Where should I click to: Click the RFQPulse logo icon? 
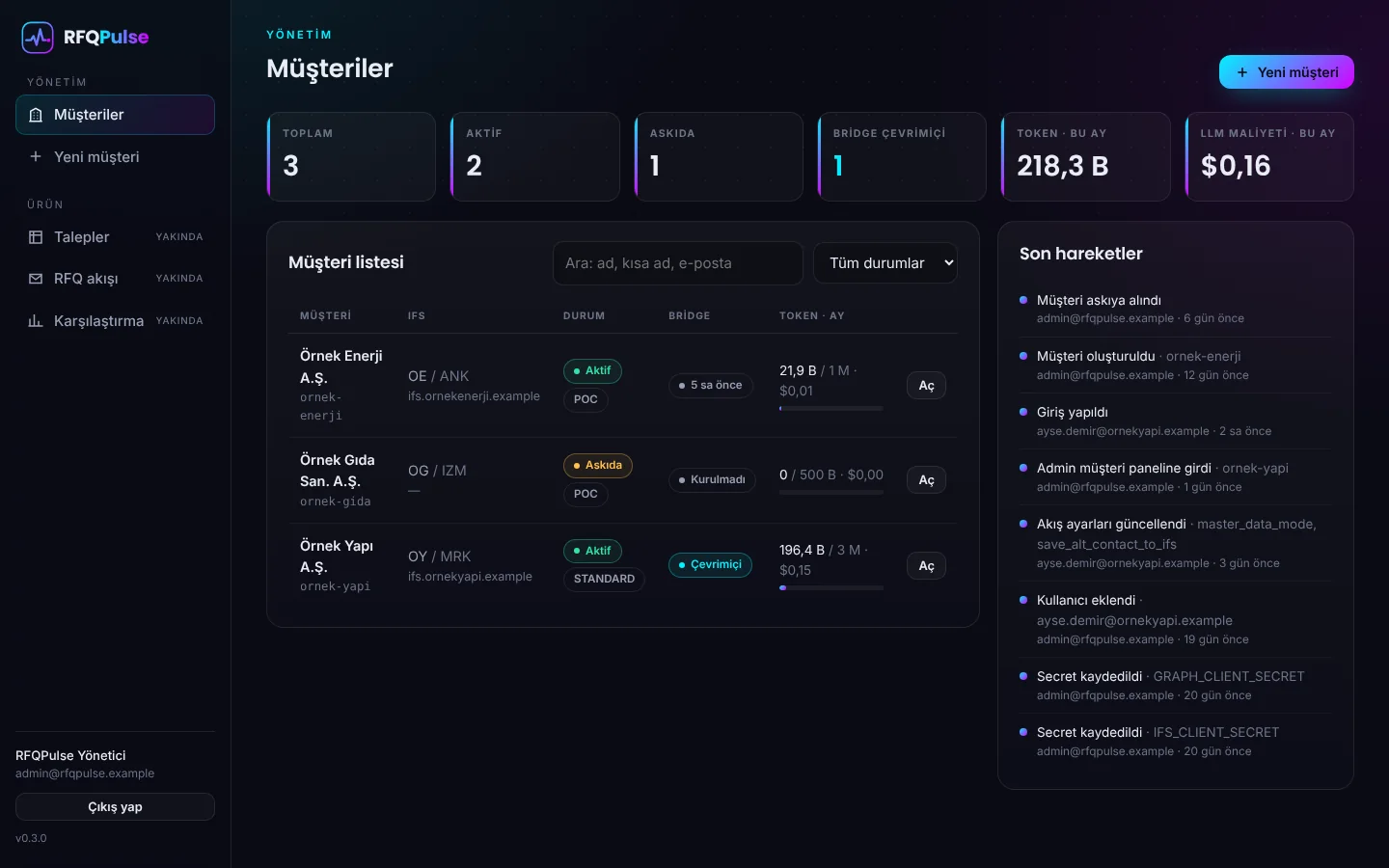pyautogui.click(x=38, y=38)
